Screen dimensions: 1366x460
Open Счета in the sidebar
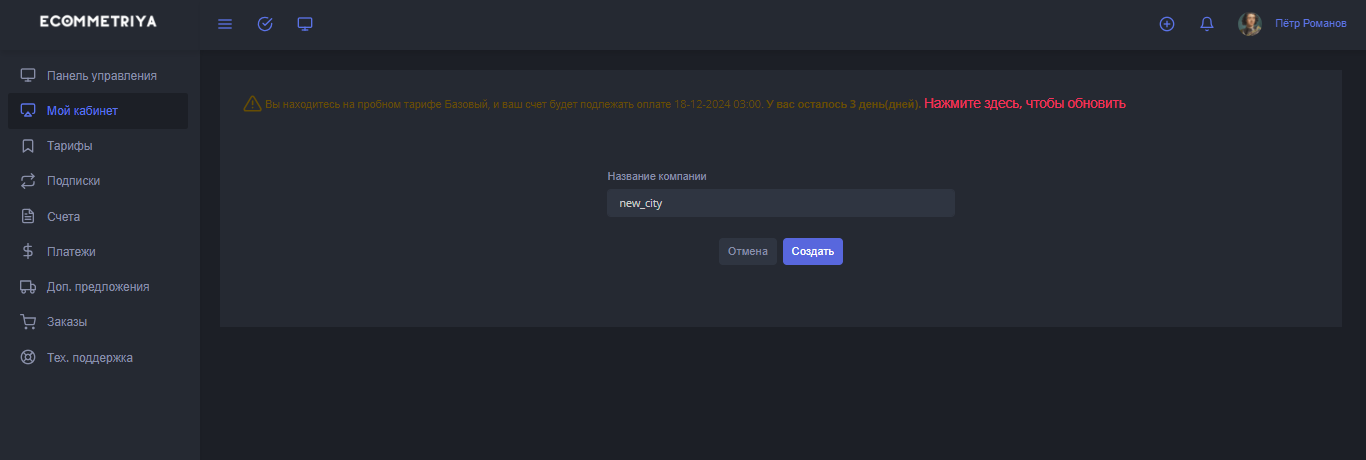pyautogui.click(x=63, y=216)
